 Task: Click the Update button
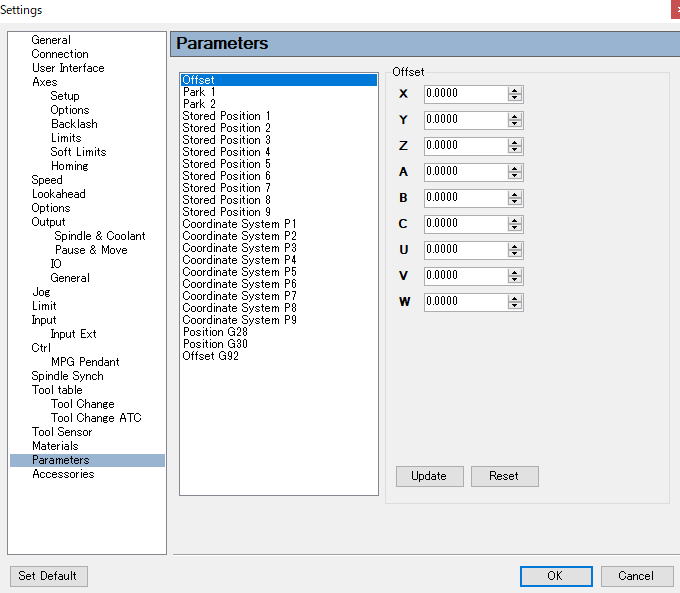pos(429,476)
